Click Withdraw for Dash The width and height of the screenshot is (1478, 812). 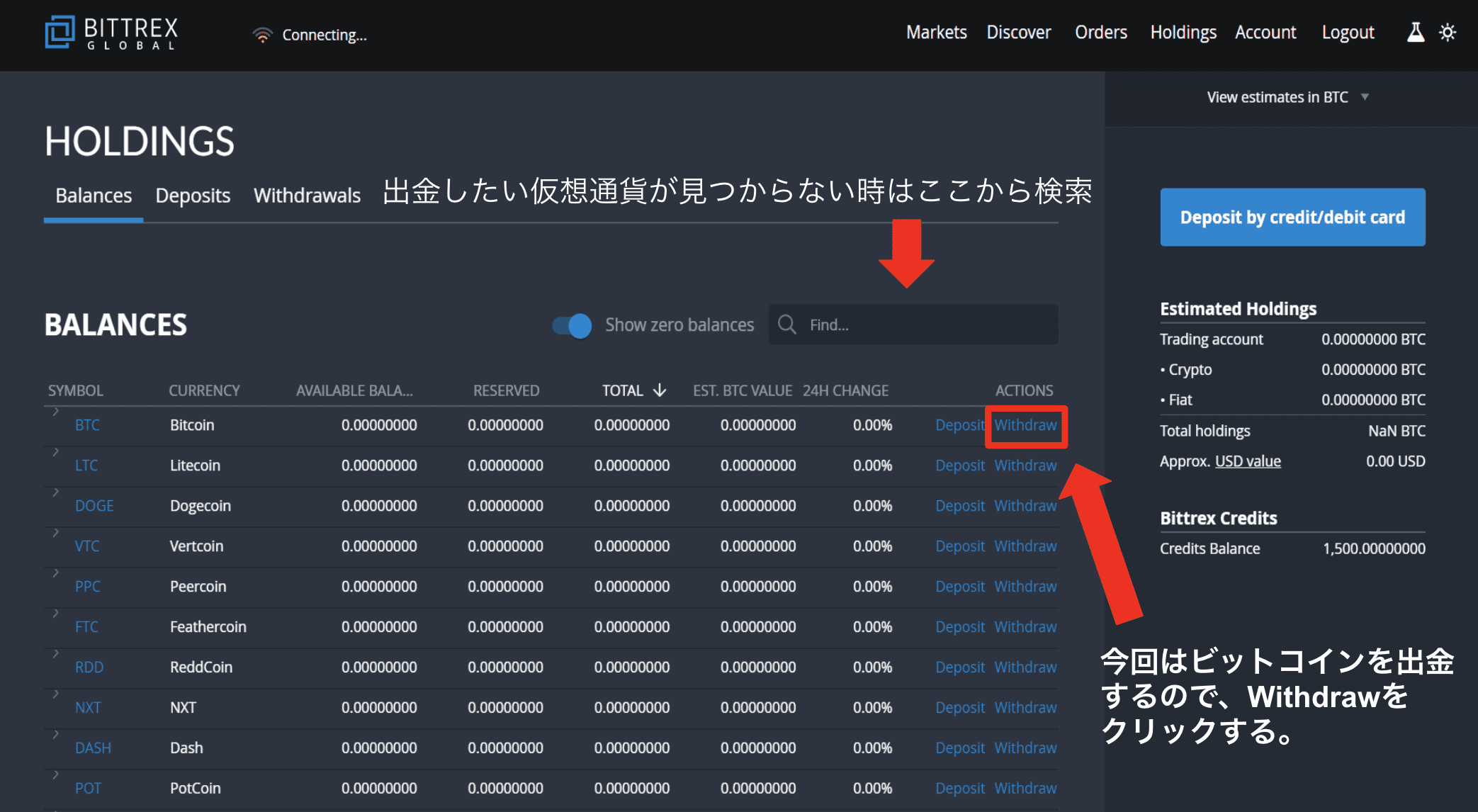point(1025,748)
